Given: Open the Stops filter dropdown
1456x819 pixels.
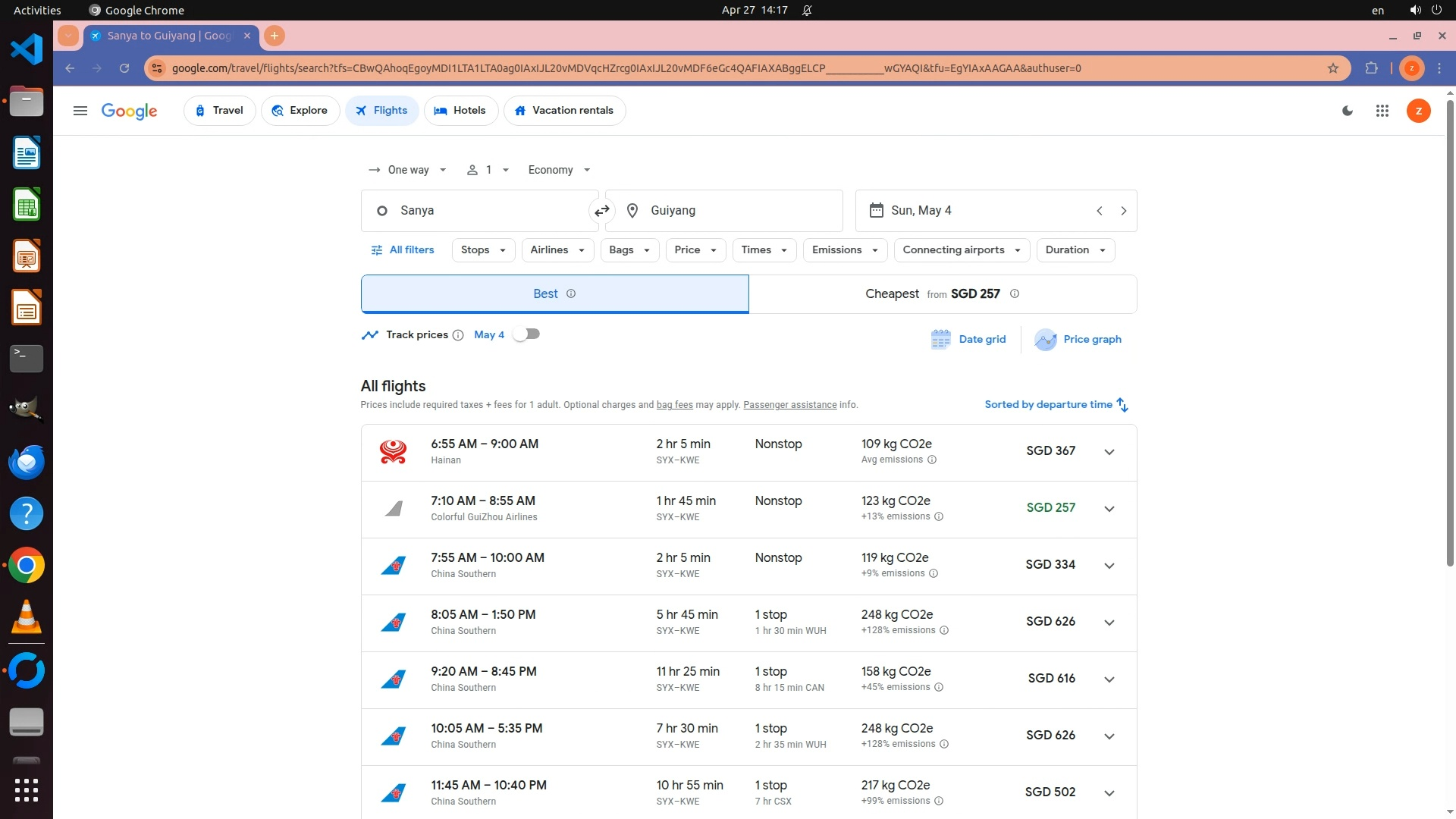Looking at the screenshot, I should [x=482, y=250].
